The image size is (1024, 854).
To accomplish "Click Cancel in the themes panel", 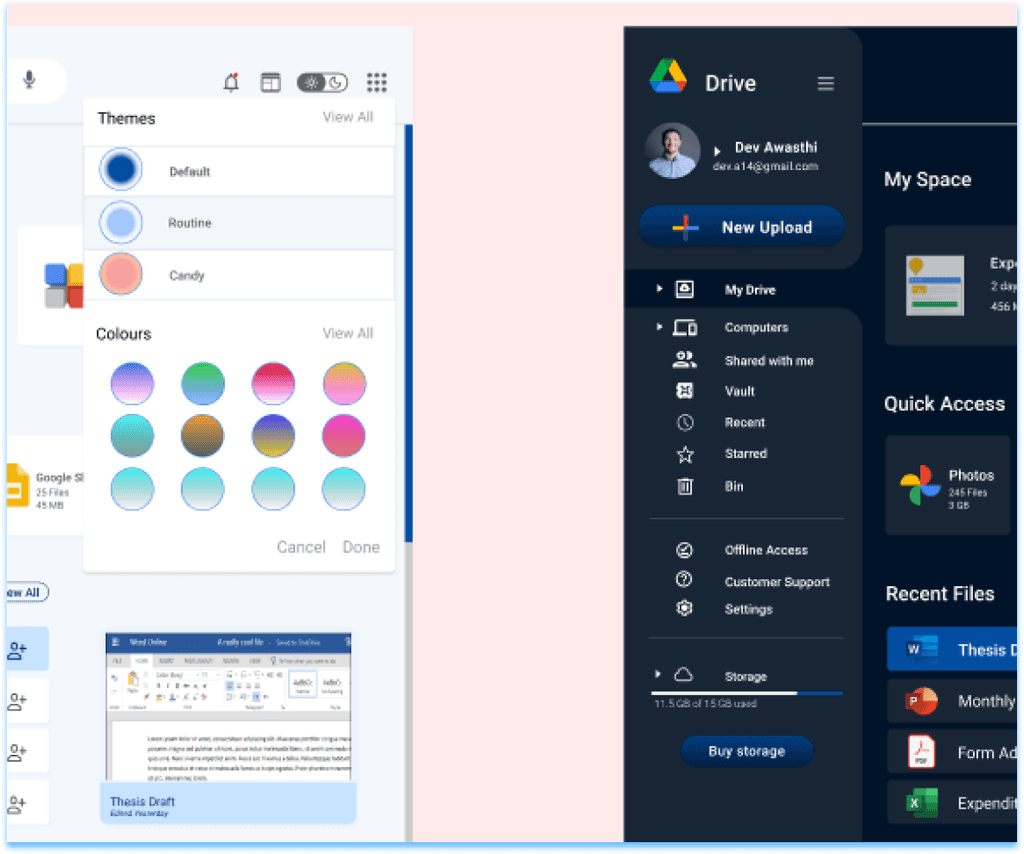I will pos(301,547).
